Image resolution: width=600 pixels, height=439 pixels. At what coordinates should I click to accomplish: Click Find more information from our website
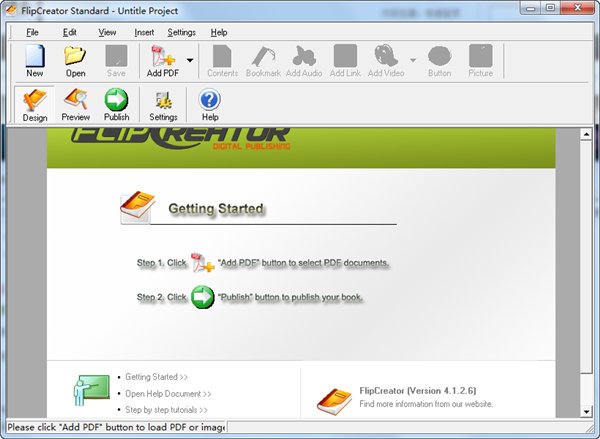click(x=426, y=404)
